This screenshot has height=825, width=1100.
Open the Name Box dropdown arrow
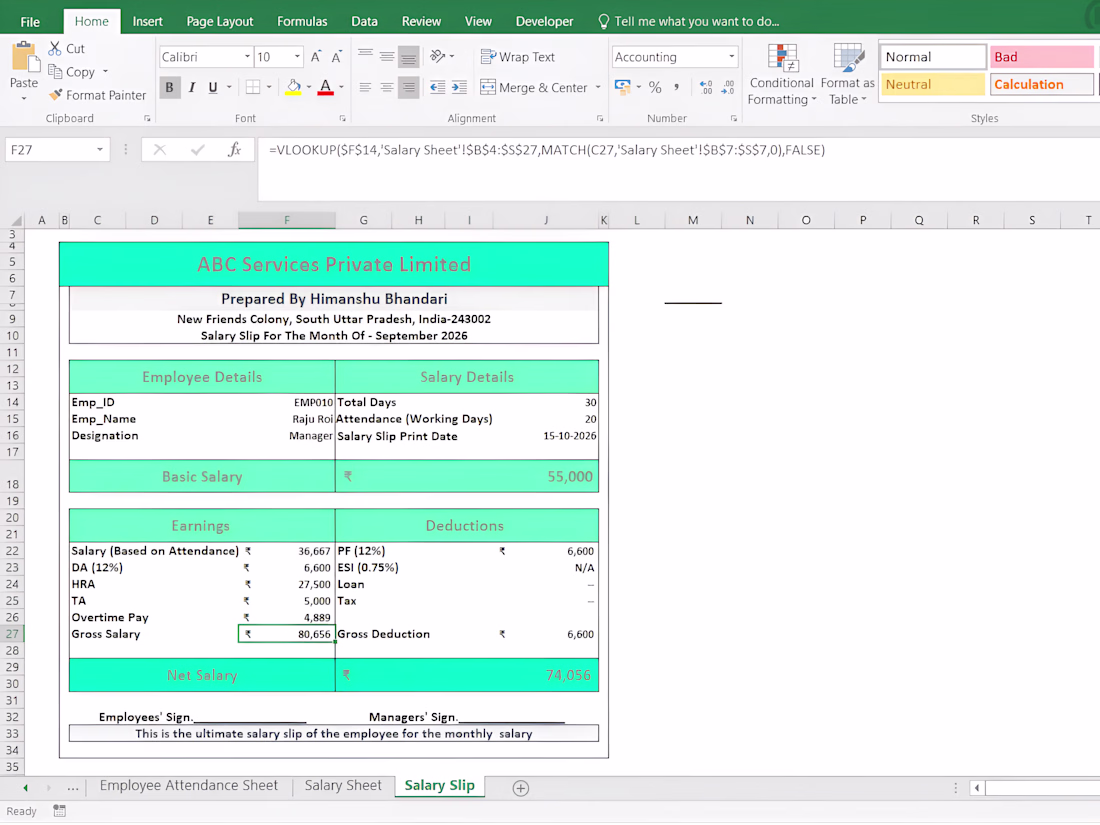pyautogui.click(x=100, y=149)
